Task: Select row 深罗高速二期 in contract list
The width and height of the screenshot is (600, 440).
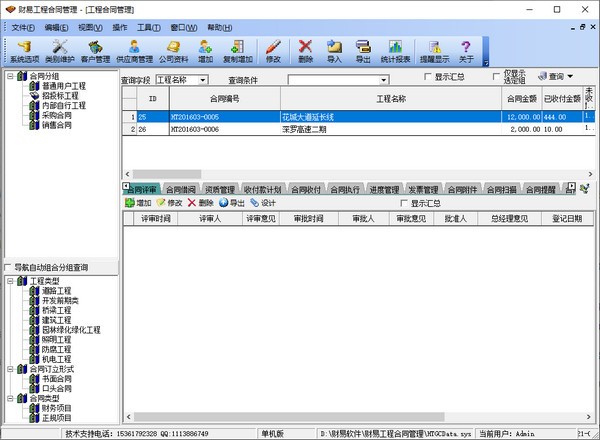Action: 359,129
